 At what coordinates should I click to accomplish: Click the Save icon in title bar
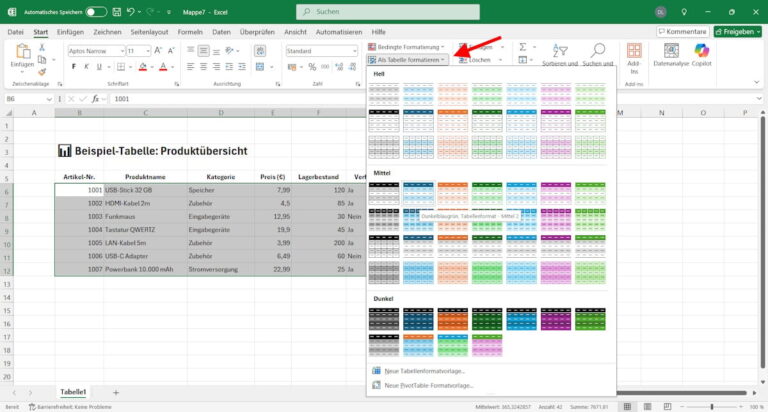click(x=117, y=12)
